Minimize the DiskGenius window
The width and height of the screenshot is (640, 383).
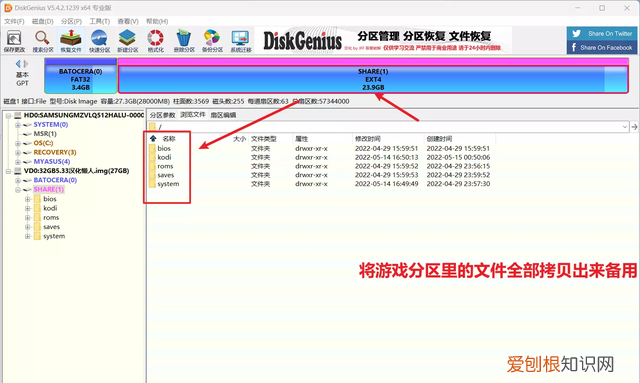578,8
